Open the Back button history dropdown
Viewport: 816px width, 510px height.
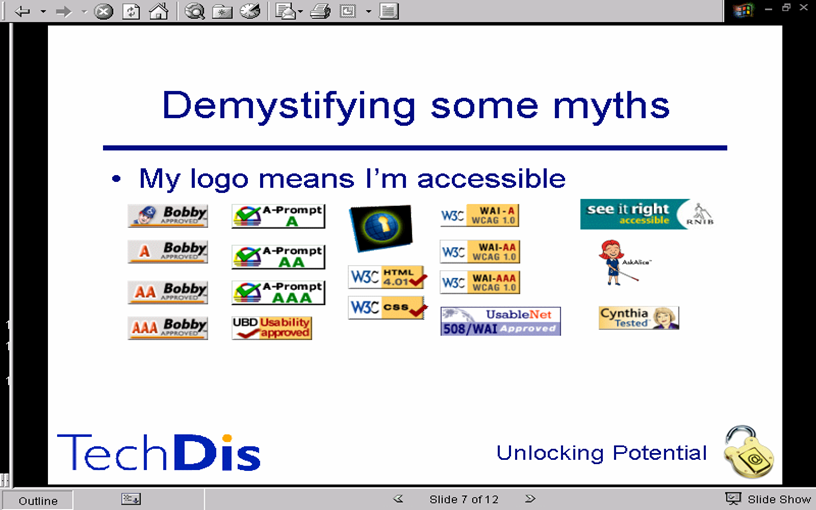pos(43,11)
